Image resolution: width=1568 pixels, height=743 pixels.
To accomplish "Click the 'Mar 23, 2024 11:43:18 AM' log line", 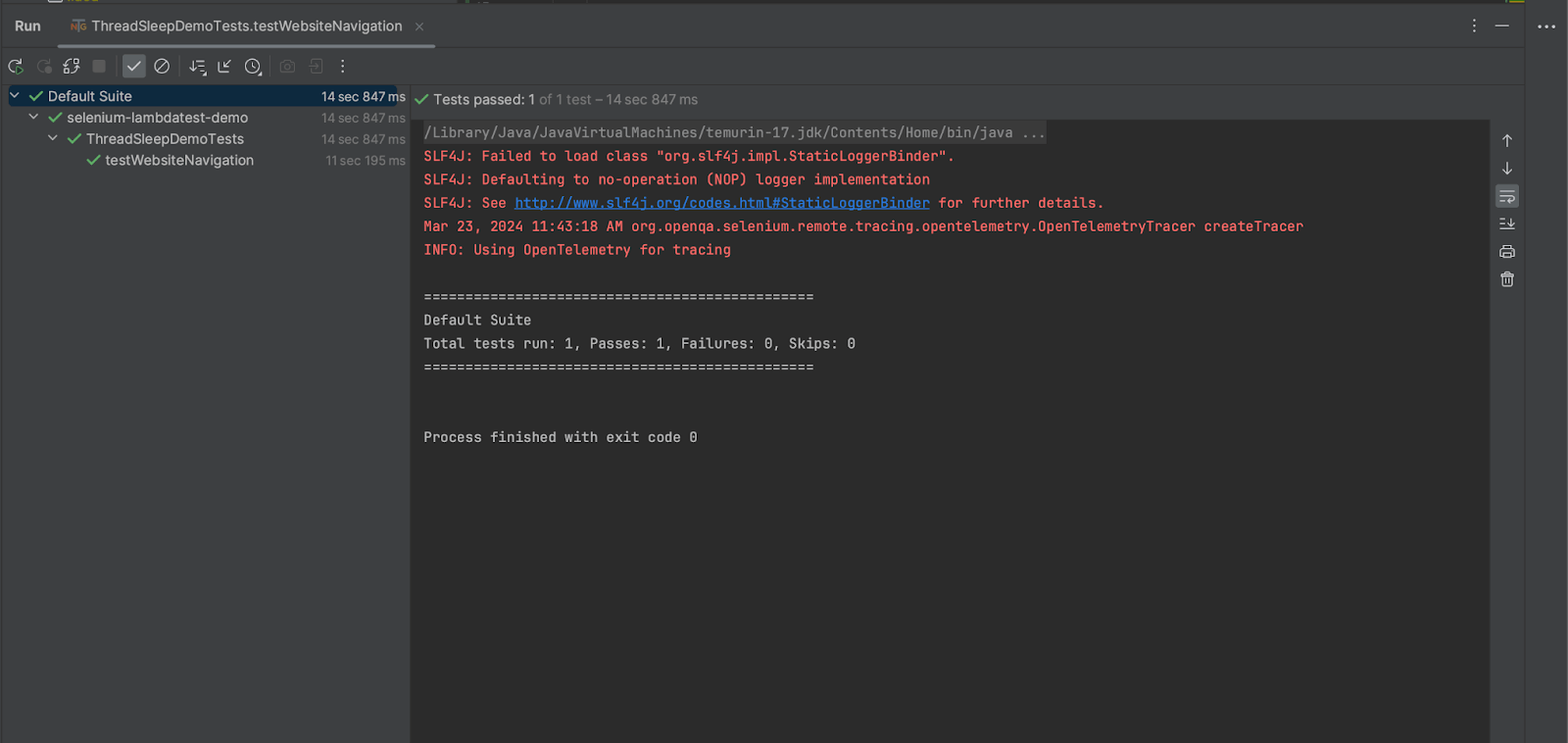I will (863, 226).
